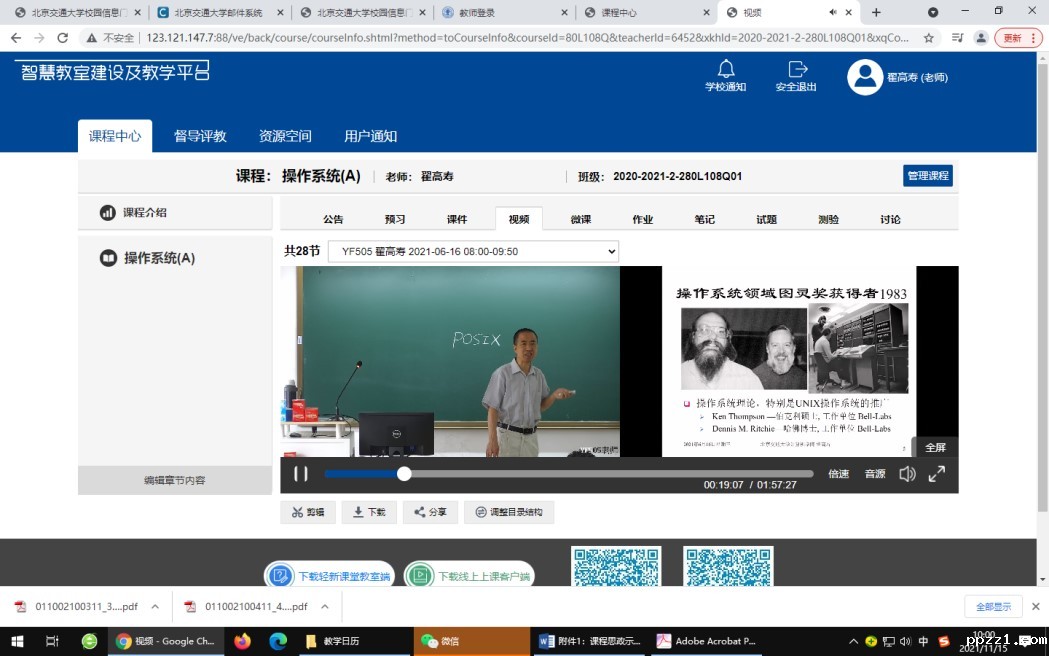Open a new browser tab with plus
Viewport: 1049px width, 656px height.
tap(876, 12)
